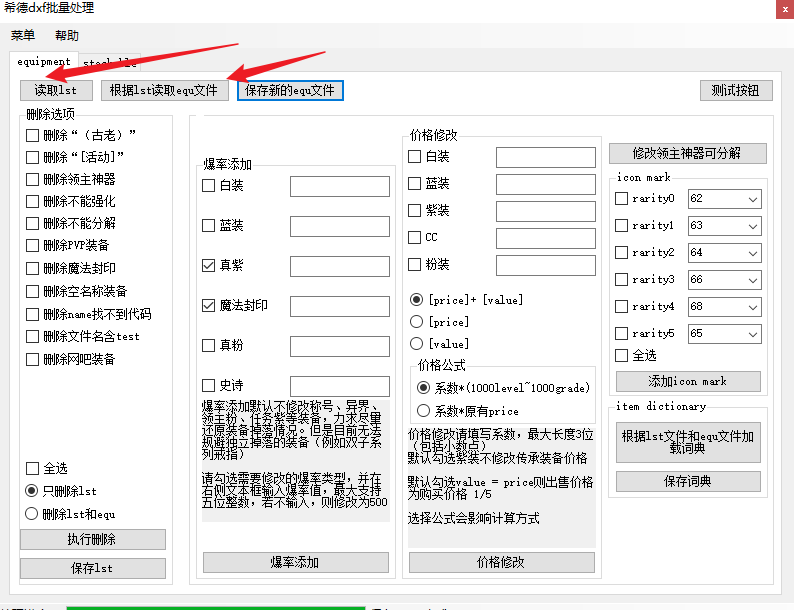The image size is (794, 610).
Task: Enable 删除PVP装备 checkbox
Action: (x=33, y=245)
